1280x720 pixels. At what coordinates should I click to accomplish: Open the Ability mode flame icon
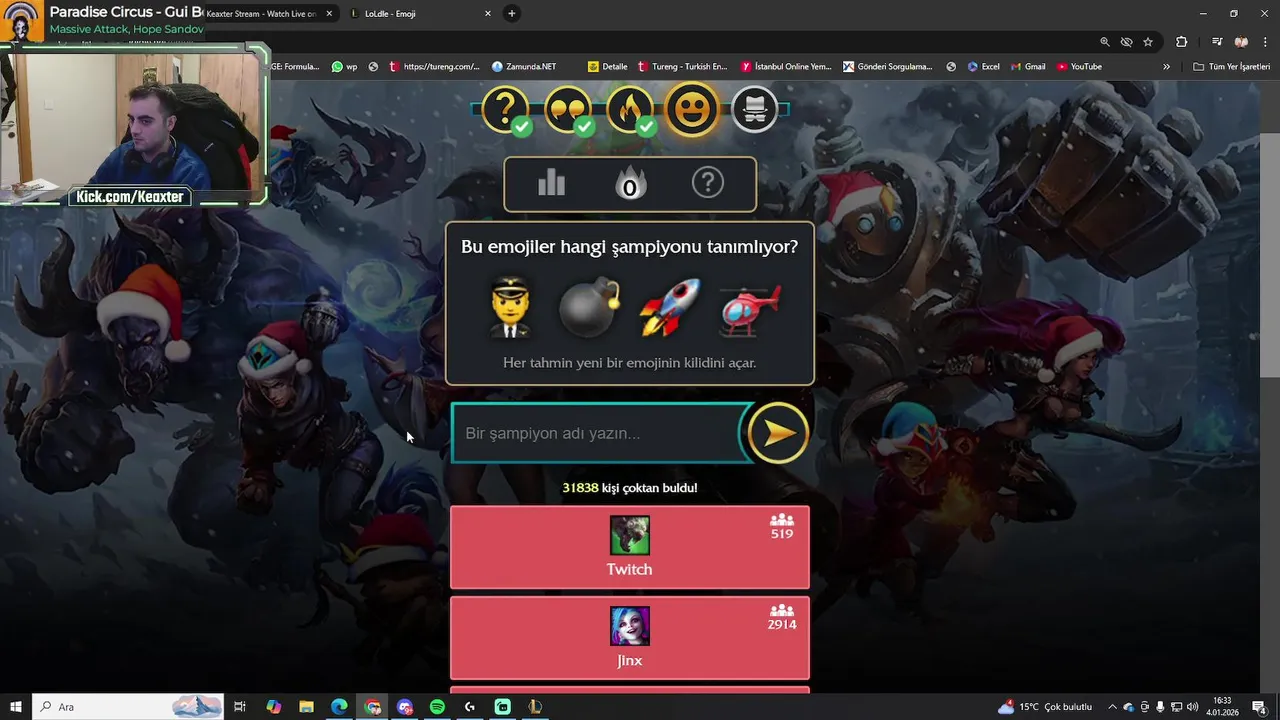click(x=630, y=109)
